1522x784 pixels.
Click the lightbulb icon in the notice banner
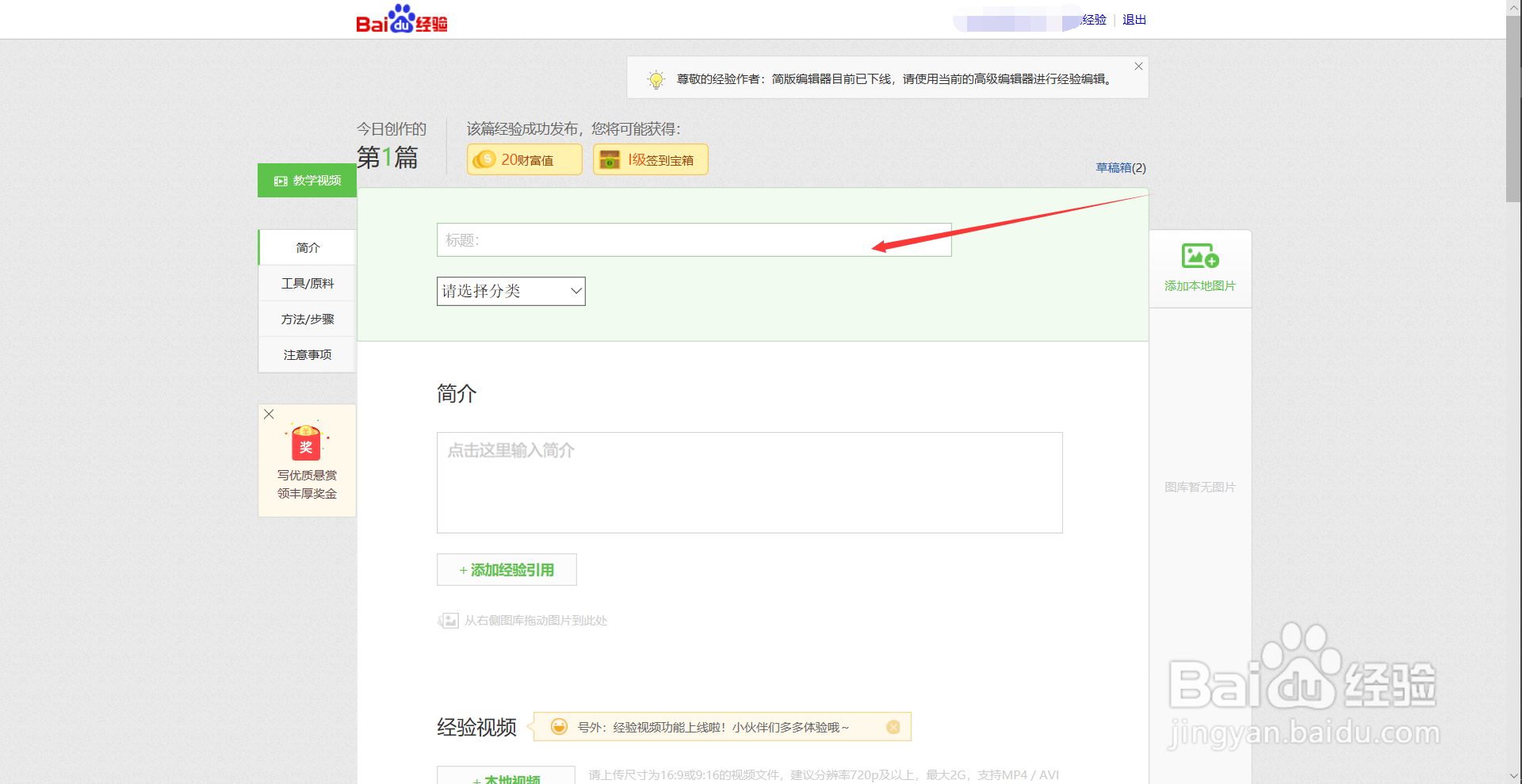[x=656, y=78]
